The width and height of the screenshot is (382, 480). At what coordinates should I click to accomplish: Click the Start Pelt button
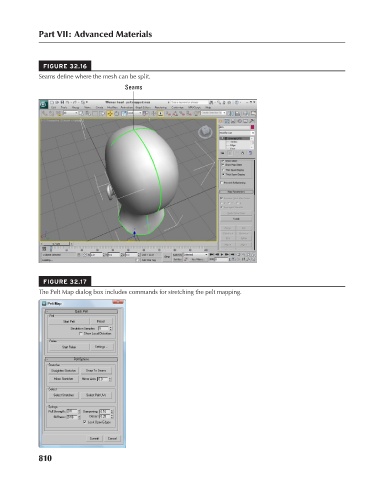click(69, 321)
